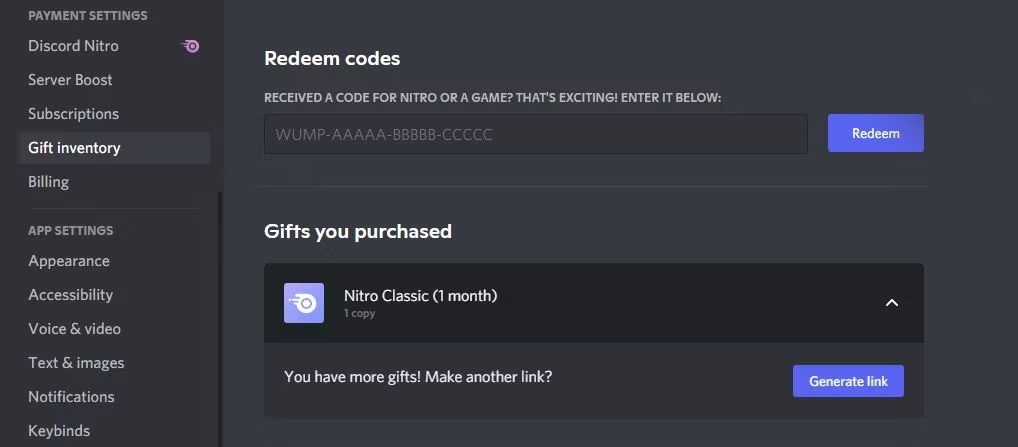Open Voice & video settings
This screenshot has height=447, width=1018.
tap(74, 329)
